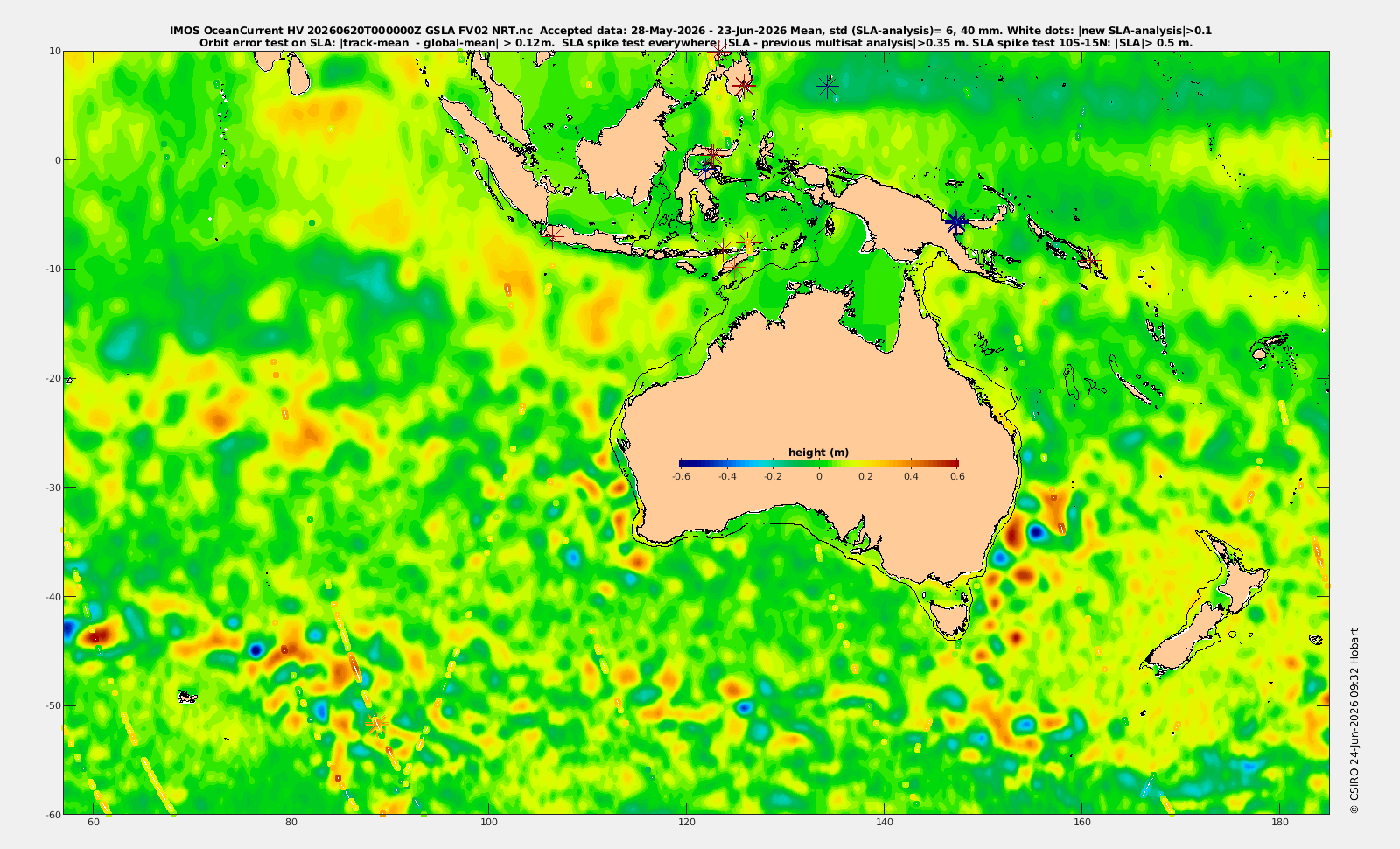Click the IMOS OceanCurrent title line
Viewport: 1400px width, 849px height.
690,31
